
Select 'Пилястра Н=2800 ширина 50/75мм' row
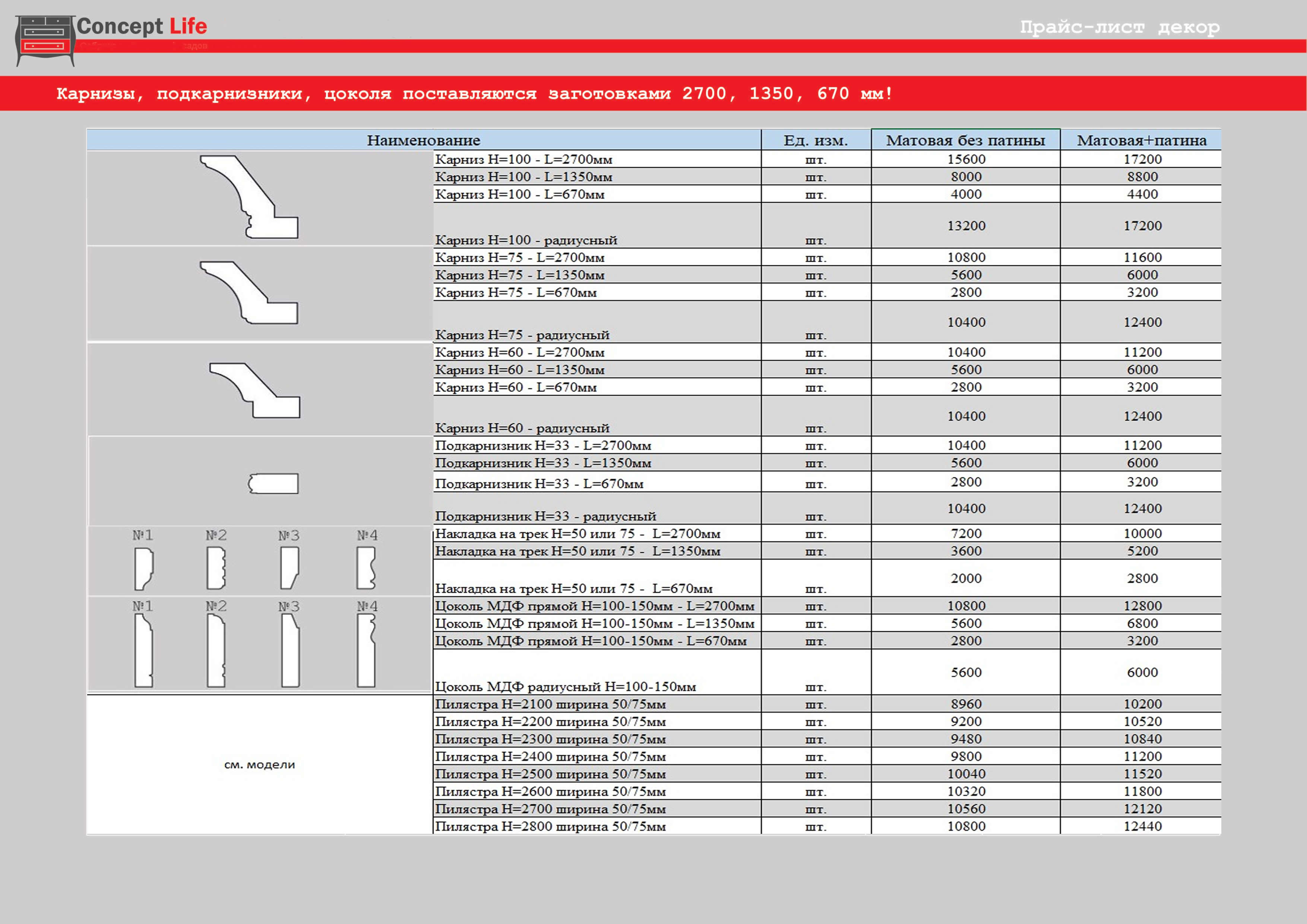(x=550, y=826)
